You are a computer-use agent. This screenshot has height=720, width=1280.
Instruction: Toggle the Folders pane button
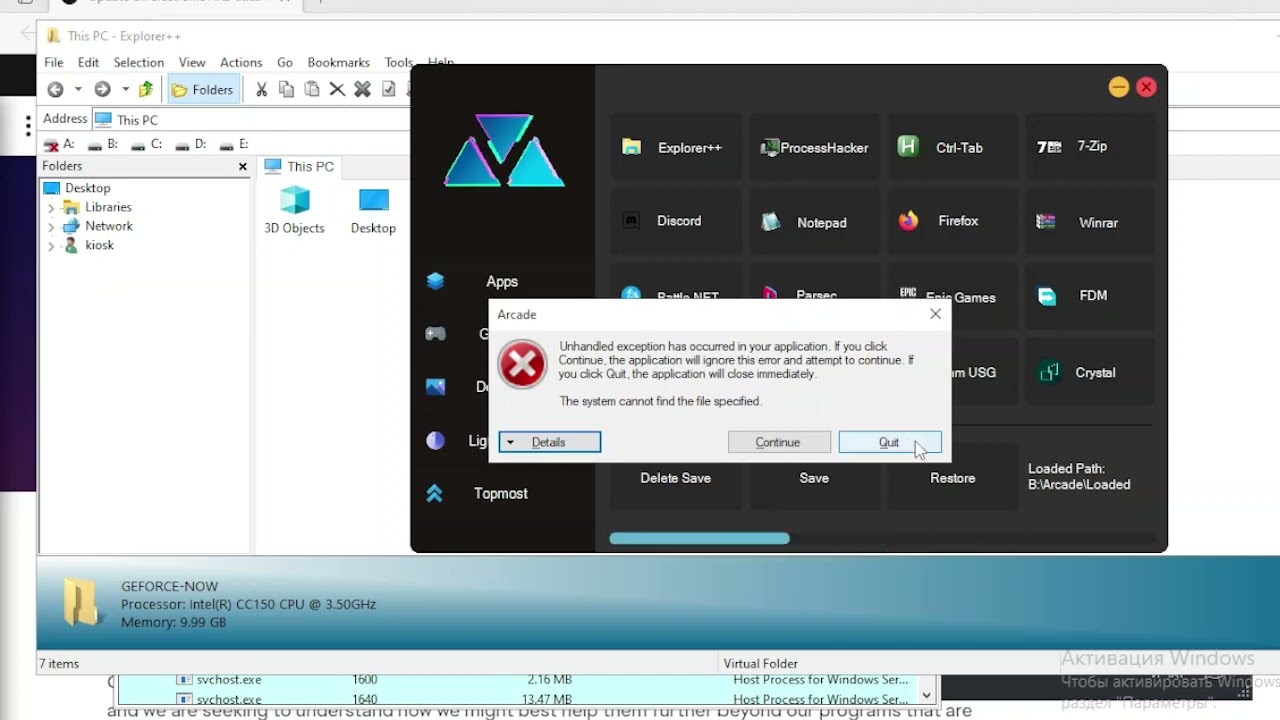[203, 90]
